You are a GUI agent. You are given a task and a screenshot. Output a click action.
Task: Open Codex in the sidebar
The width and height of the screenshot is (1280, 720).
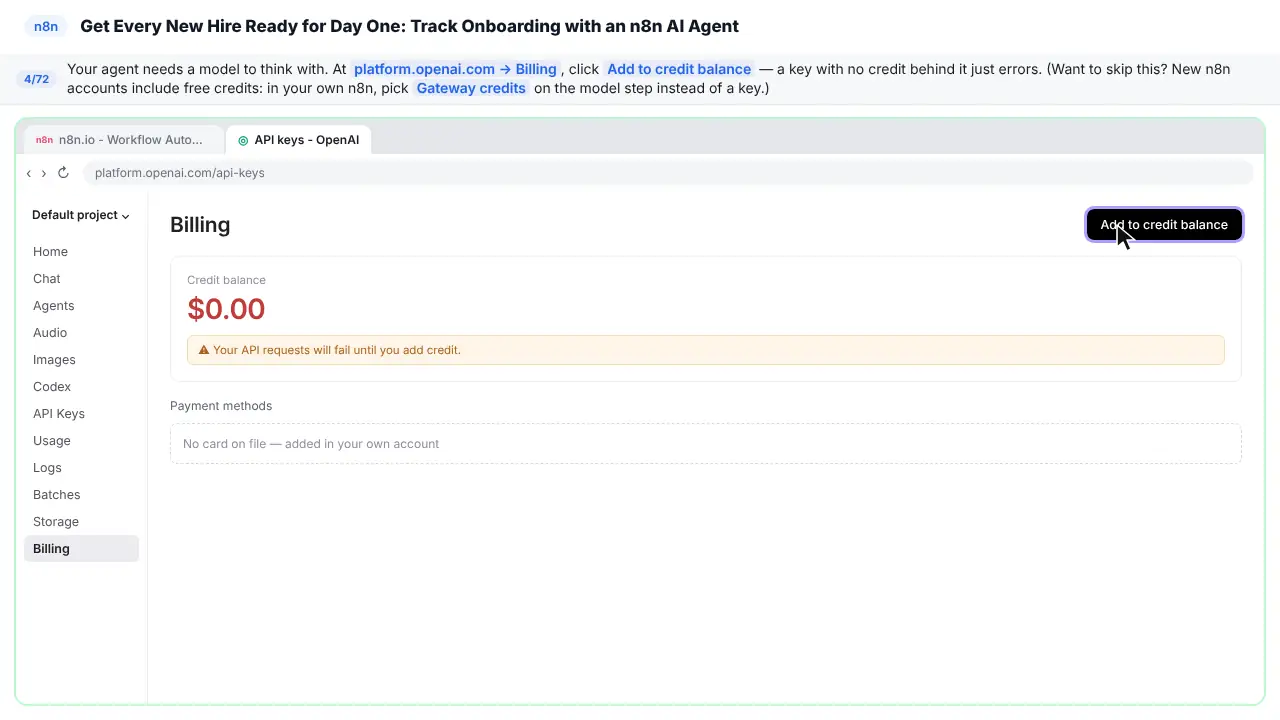[x=81, y=387]
